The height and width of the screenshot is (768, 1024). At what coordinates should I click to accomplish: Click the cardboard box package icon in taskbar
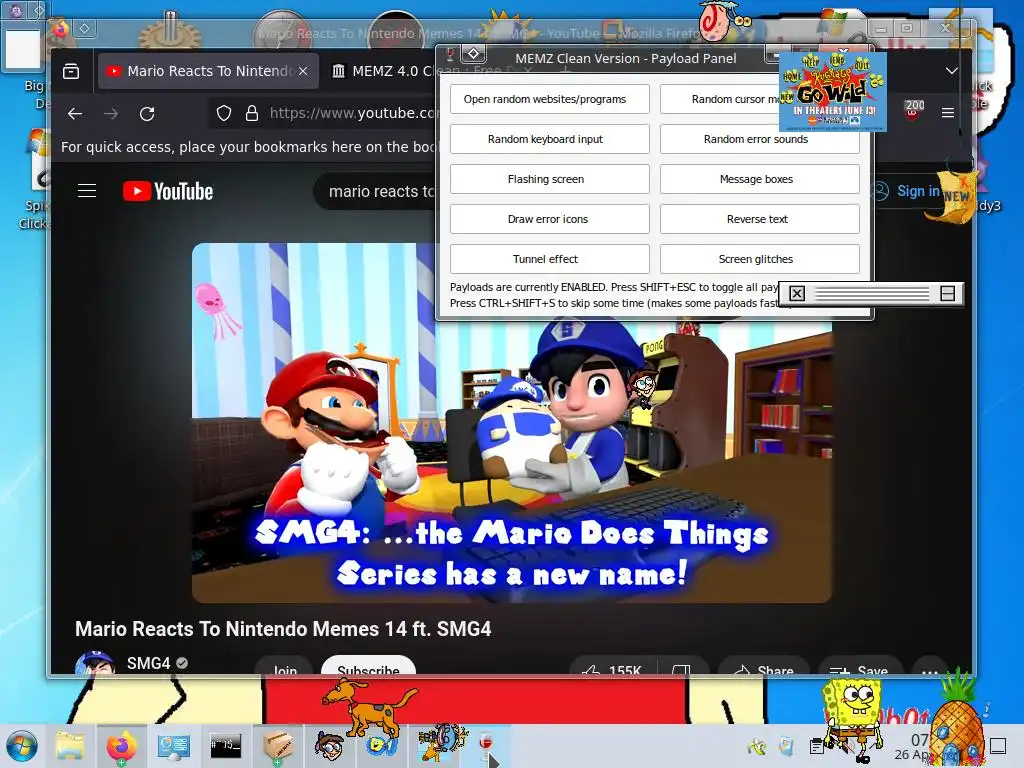coord(278,746)
